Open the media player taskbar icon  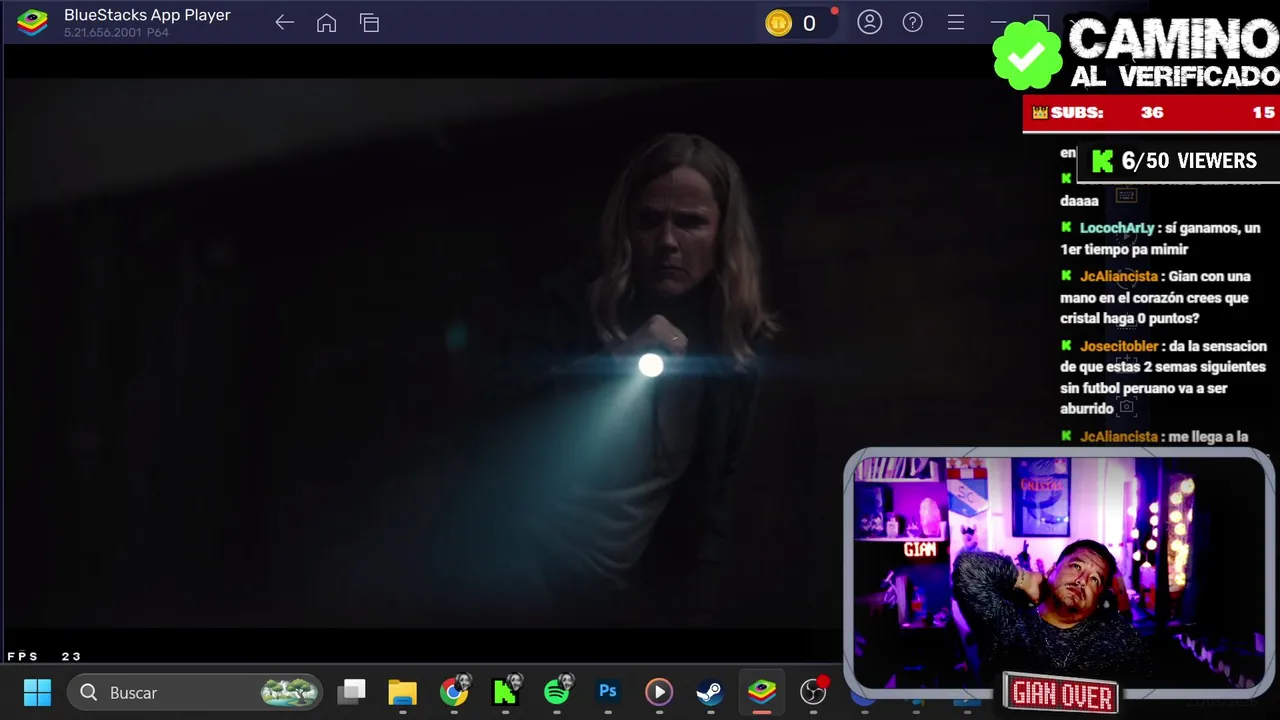pos(658,692)
